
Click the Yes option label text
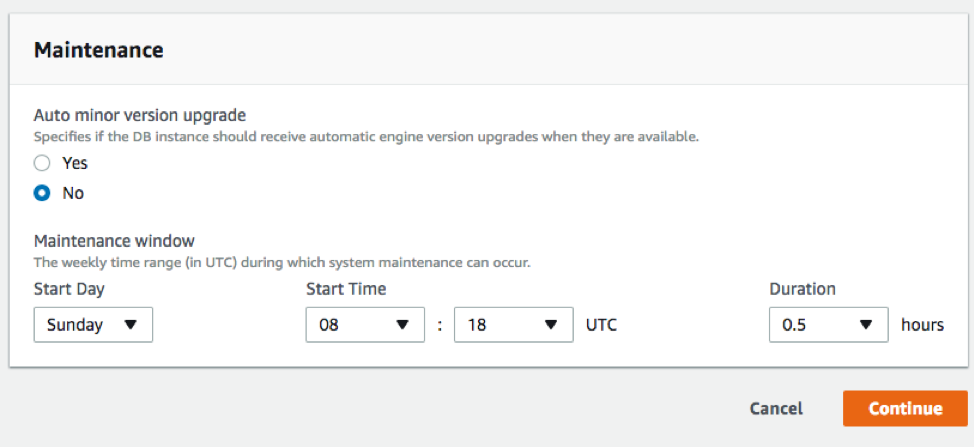75,163
